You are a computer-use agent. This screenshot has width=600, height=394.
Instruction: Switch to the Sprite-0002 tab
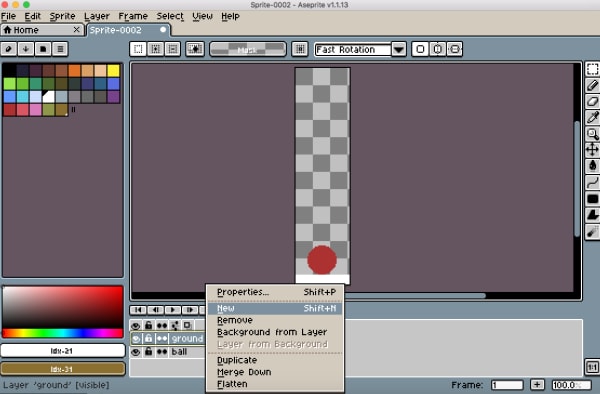[x=129, y=30]
